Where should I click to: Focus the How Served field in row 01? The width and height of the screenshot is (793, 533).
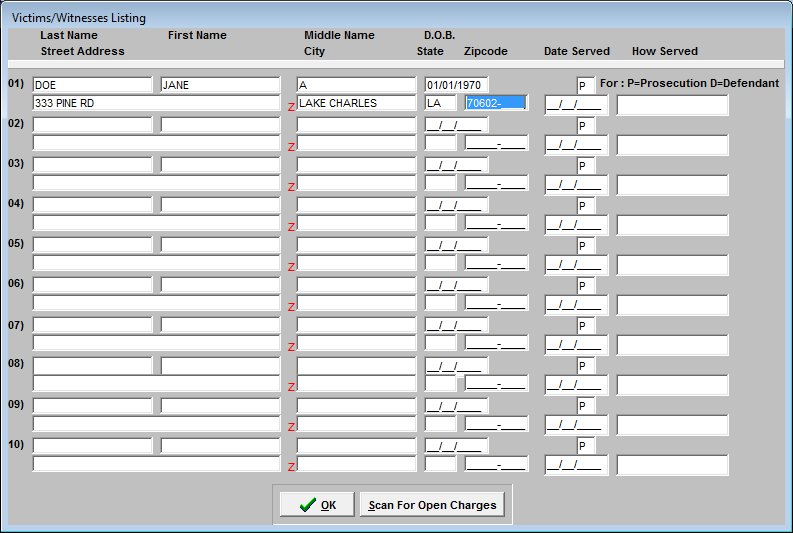672,104
